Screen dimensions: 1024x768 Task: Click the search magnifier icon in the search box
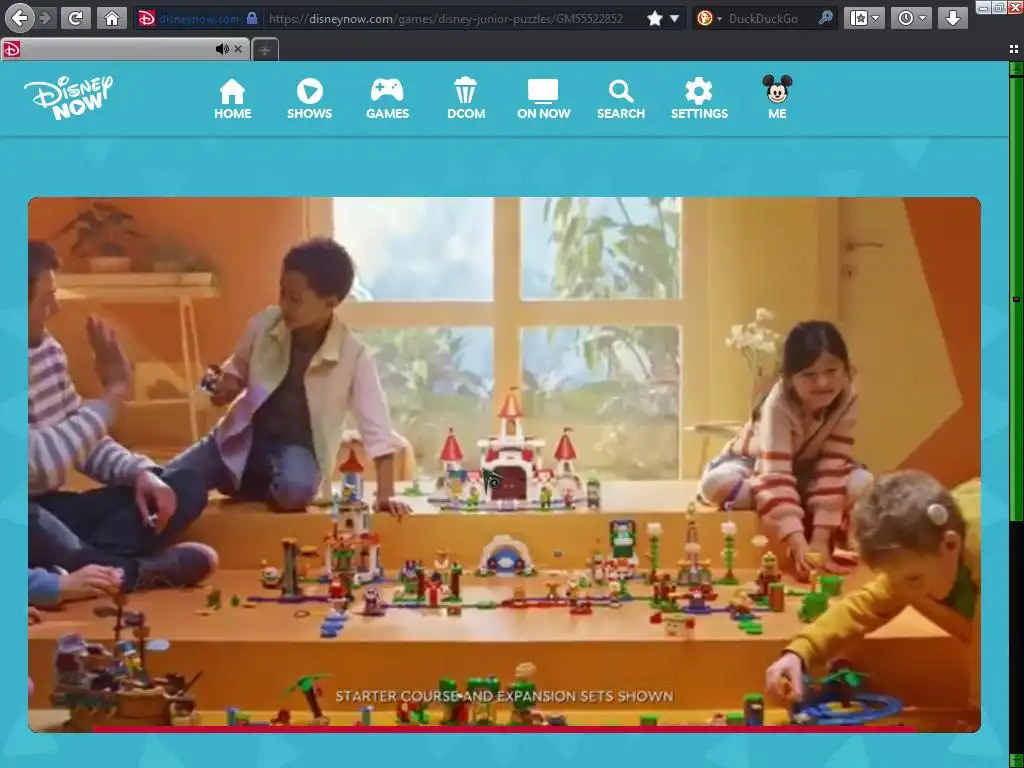[x=825, y=18]
